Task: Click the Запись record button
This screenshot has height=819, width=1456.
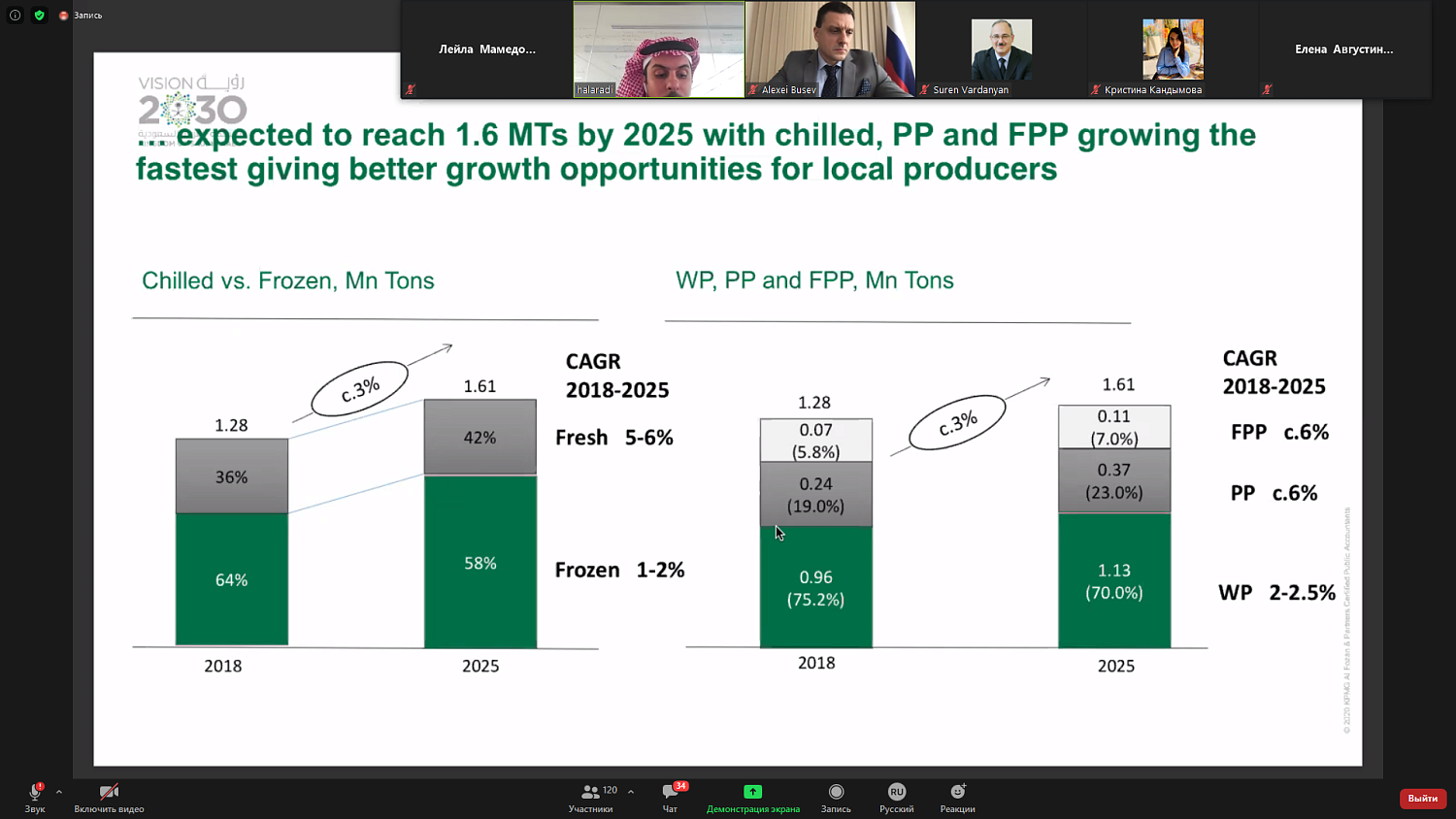Action: (x=836, y=798)
